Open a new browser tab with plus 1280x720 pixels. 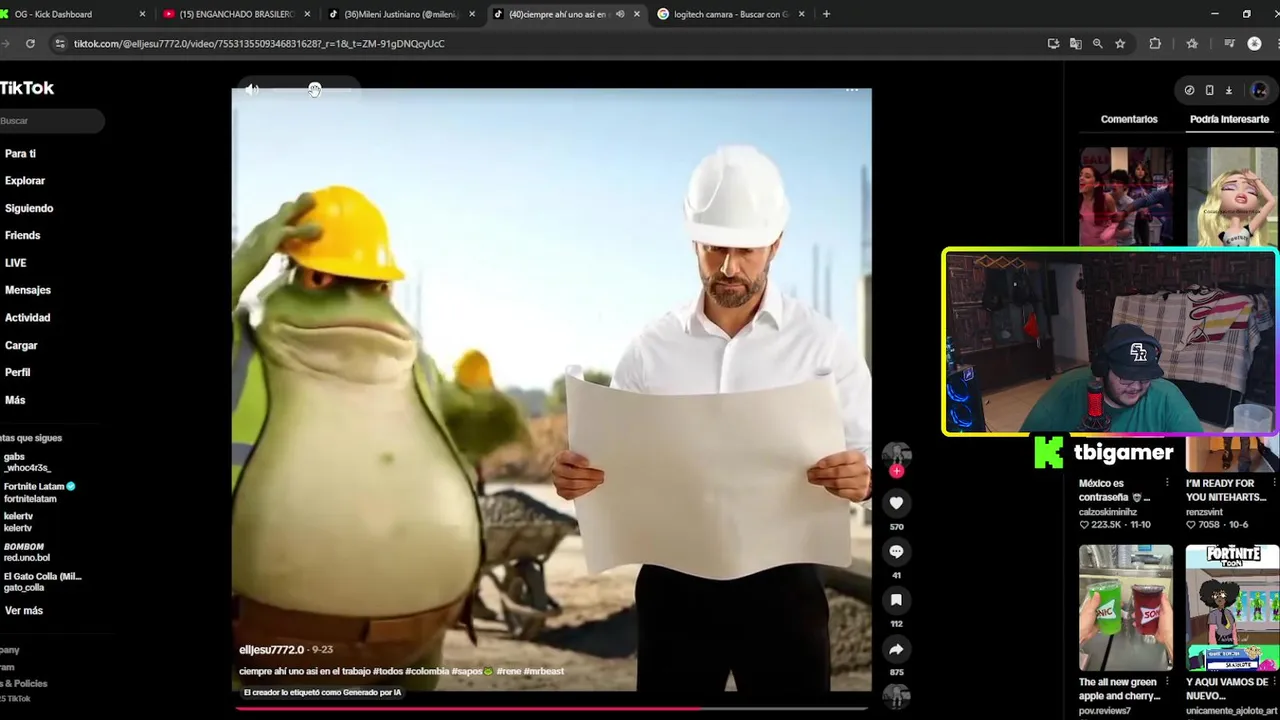point(826,14)
